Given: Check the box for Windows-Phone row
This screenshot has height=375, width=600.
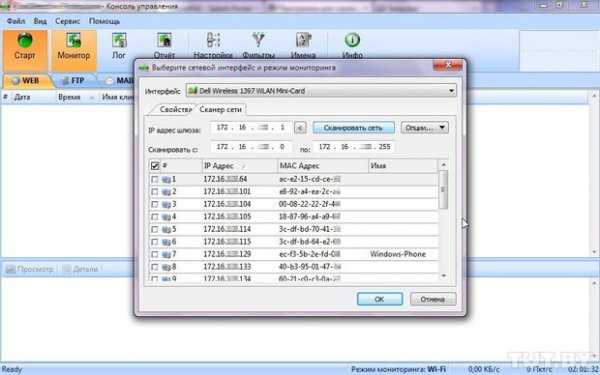Looking at the screenshot, I should 154,254.
